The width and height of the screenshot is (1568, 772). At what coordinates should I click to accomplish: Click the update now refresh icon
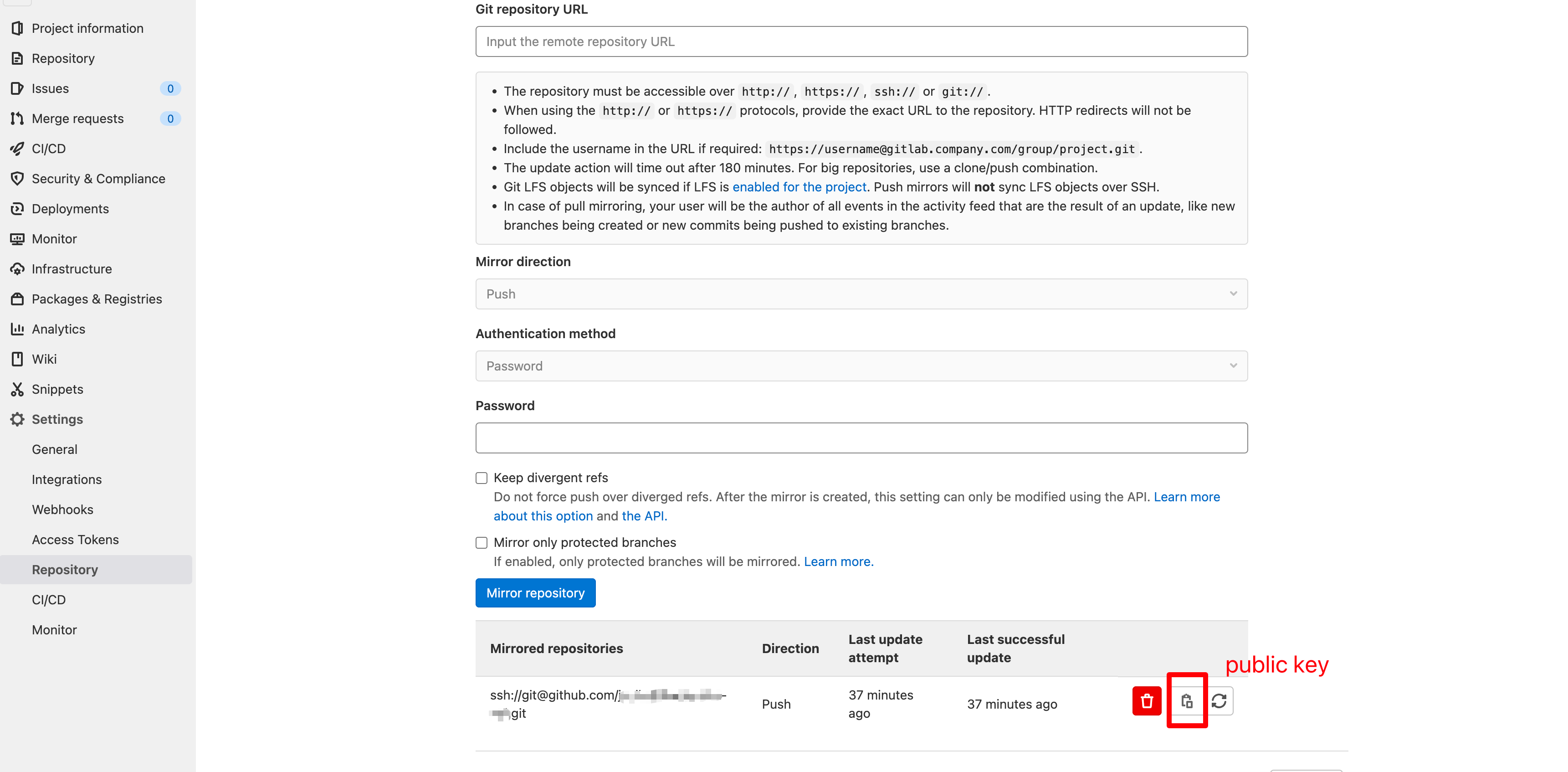click(x=1219, y=701)
